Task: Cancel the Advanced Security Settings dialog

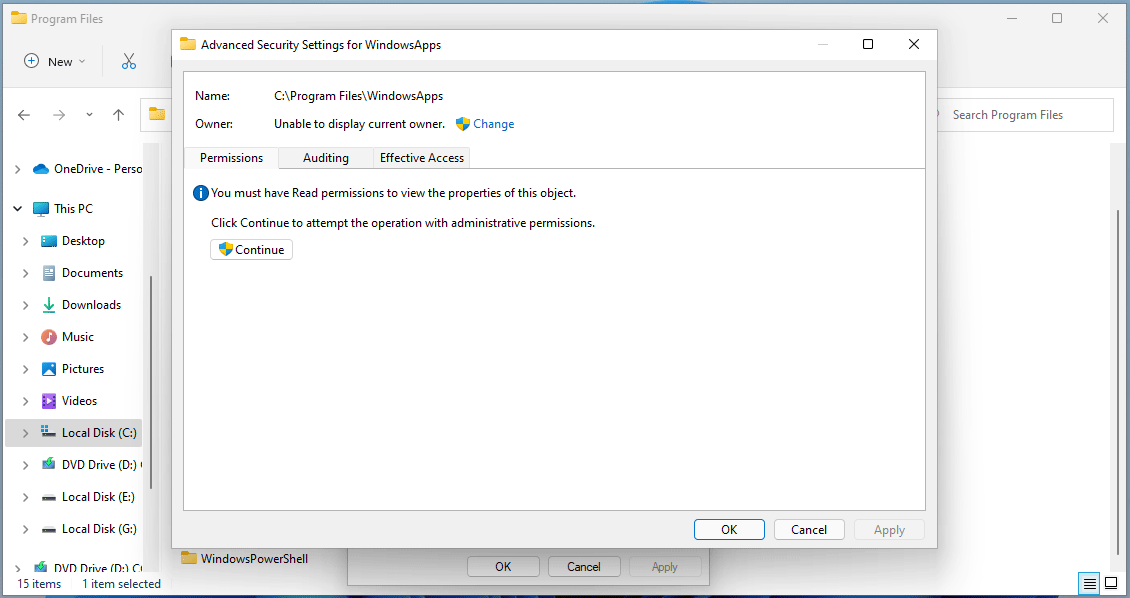Action: [x=809, y=530]
